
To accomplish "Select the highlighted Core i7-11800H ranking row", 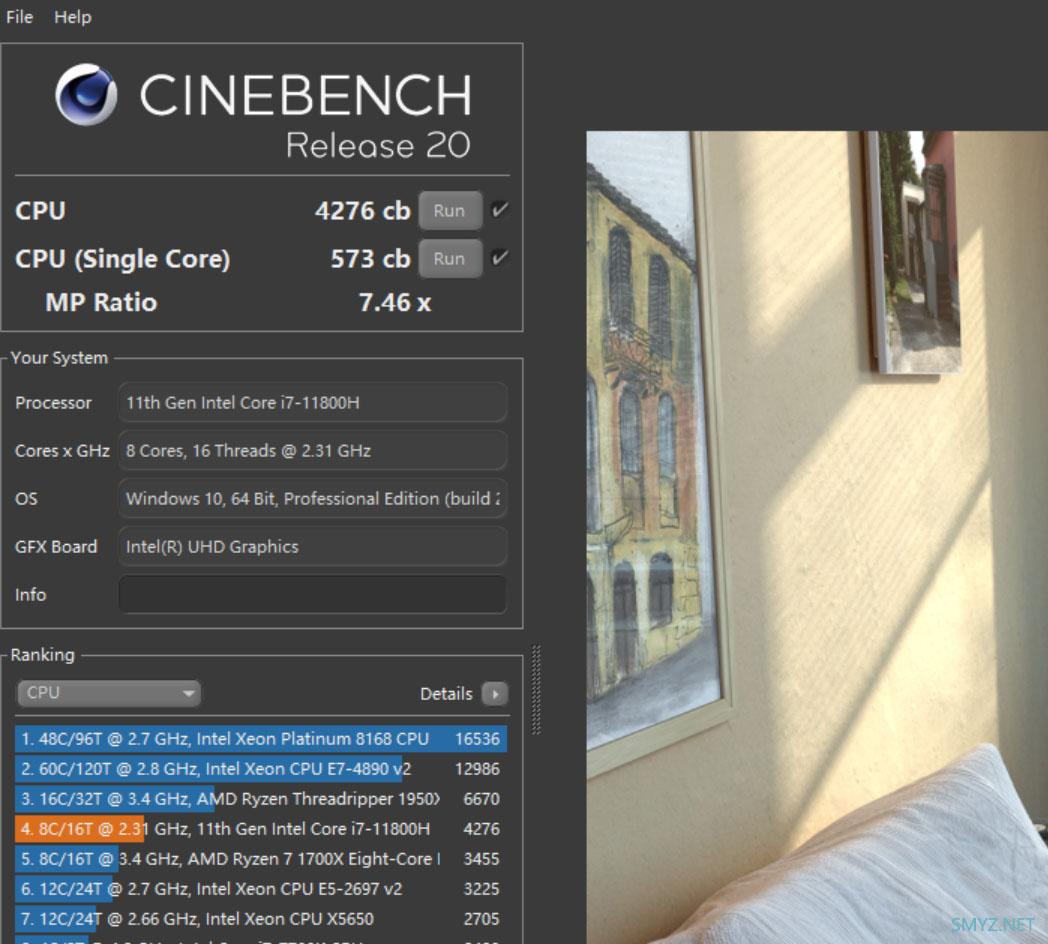I will (260, 829).
